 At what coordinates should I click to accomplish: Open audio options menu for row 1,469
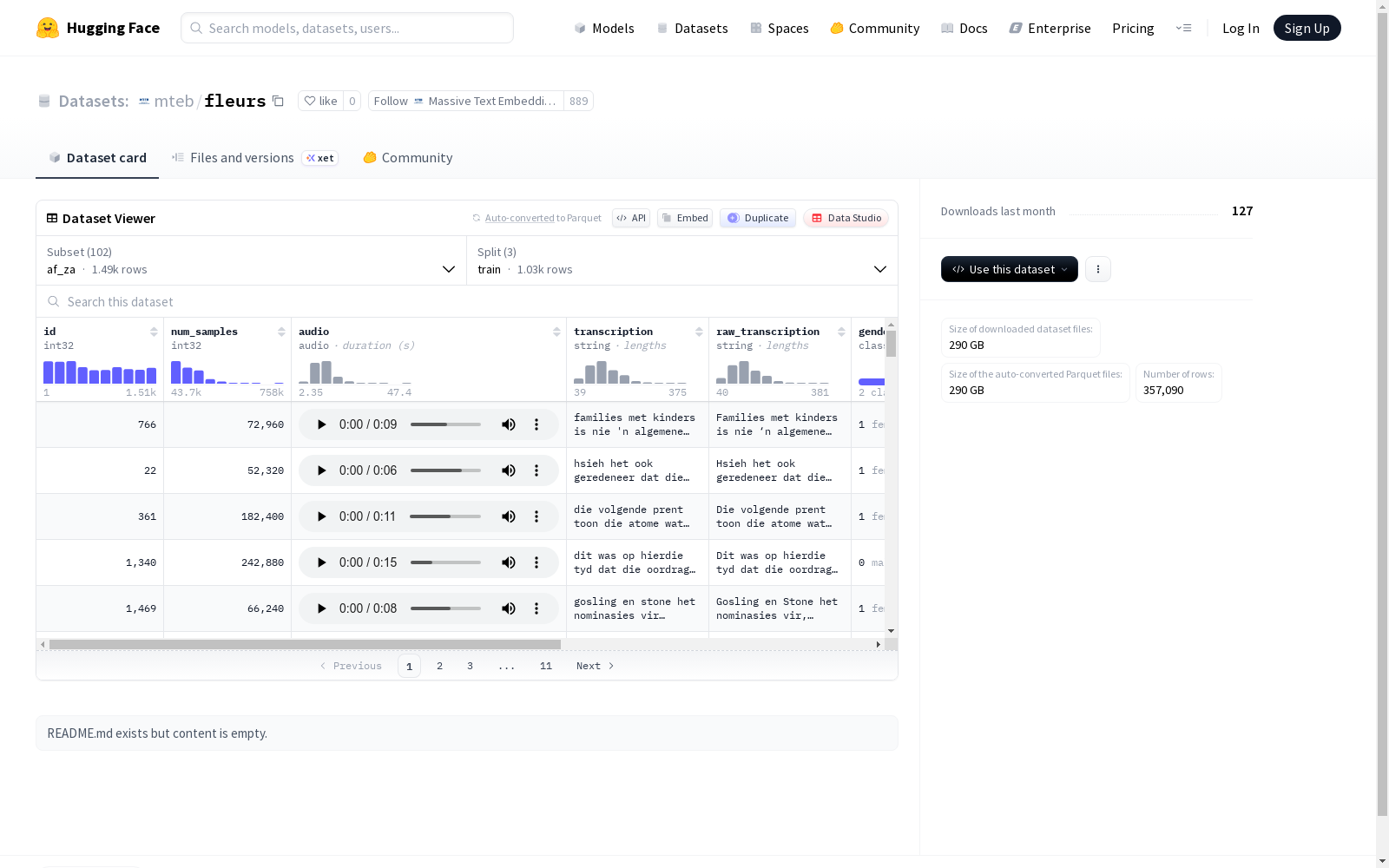pyautogui.click(x=537, y=608)
